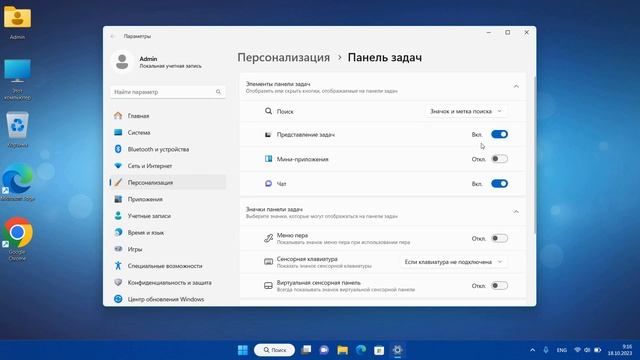Screen dimensions: 640x360
Task: Open Microsoft Store from the taskbar
Action: pyautogui.click(x=379, y=350)
